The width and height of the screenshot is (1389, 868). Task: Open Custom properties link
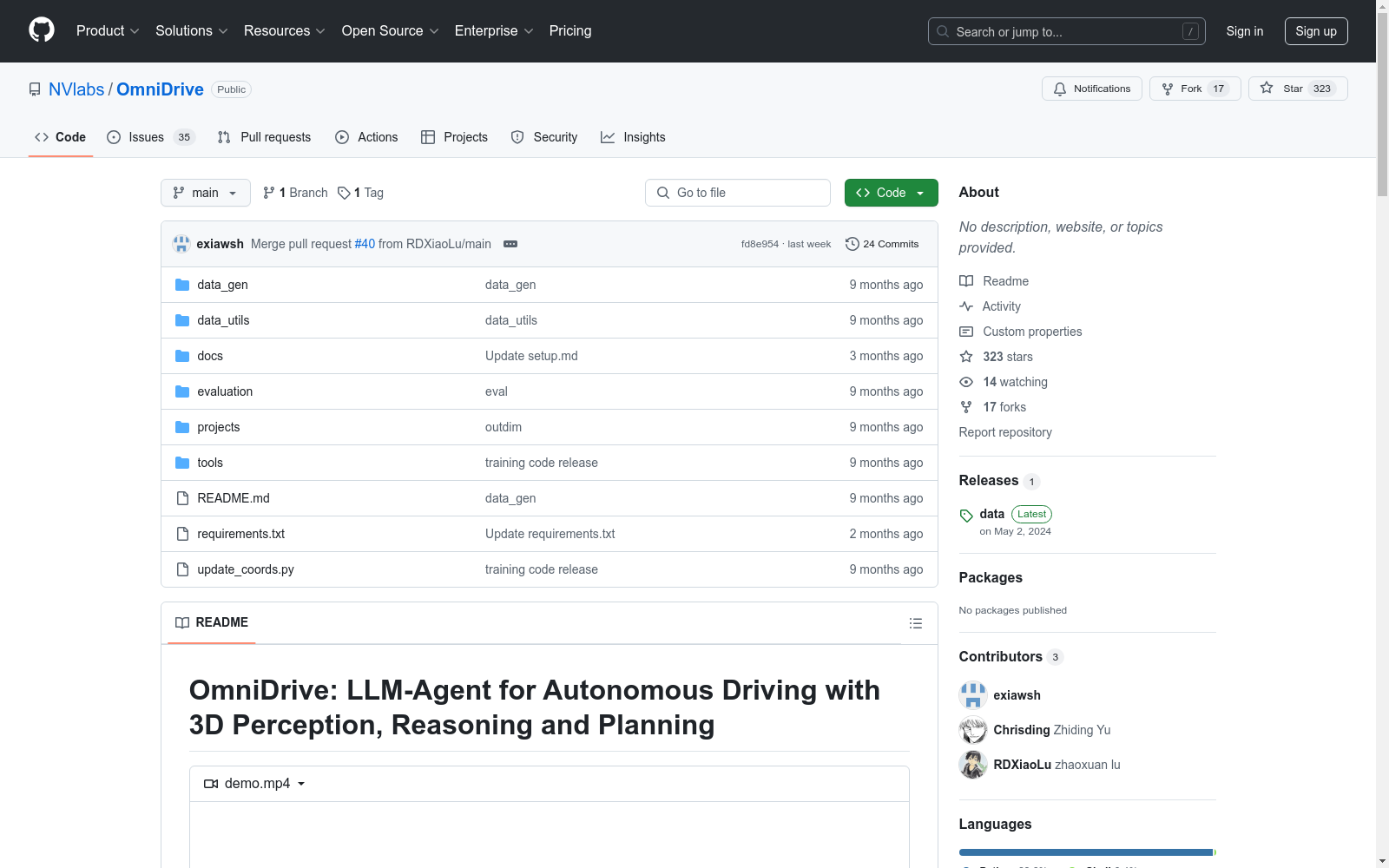coord(1021,332)
